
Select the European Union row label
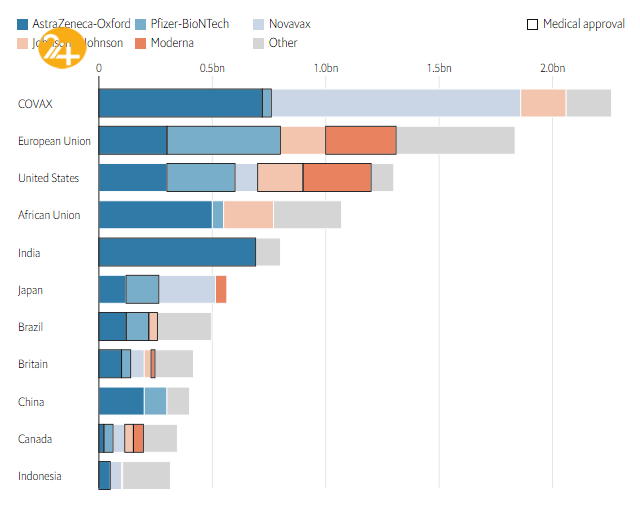coord(54,141)
